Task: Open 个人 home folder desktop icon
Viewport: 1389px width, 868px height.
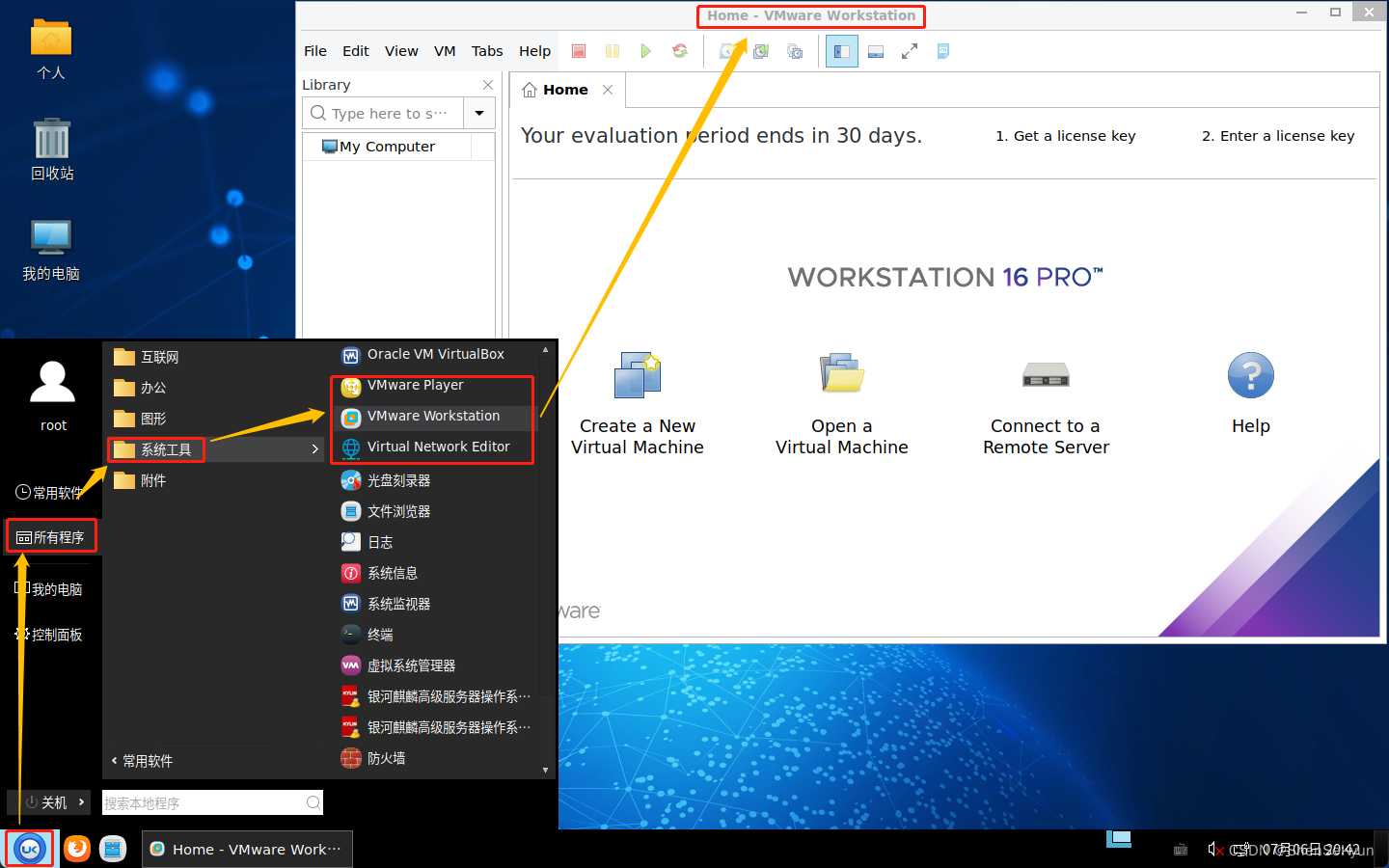Action: pos(51,49)
